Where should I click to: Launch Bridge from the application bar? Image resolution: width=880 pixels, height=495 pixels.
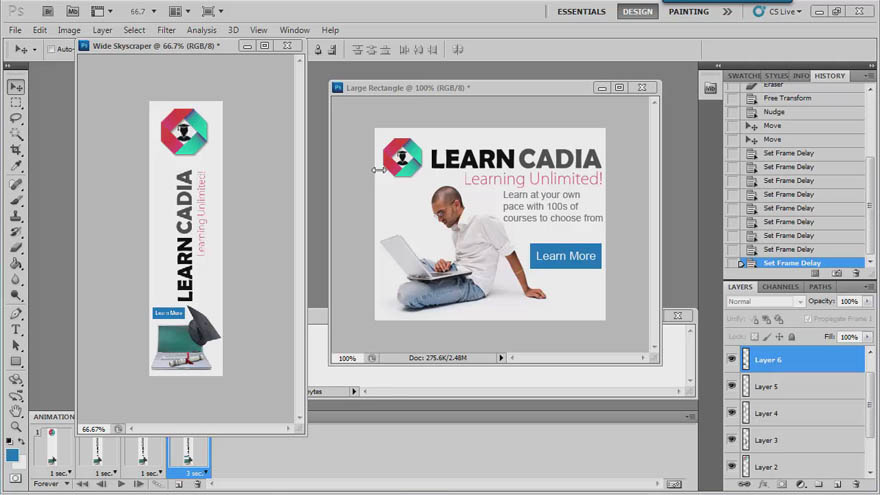[x=48, y=11]
